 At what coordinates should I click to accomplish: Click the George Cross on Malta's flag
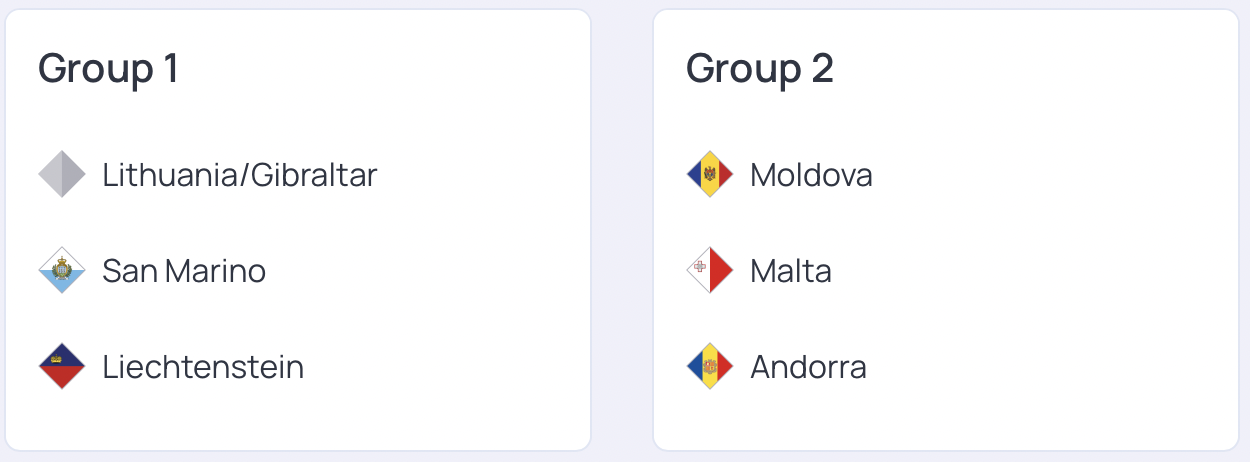click(x=699, y=267)
